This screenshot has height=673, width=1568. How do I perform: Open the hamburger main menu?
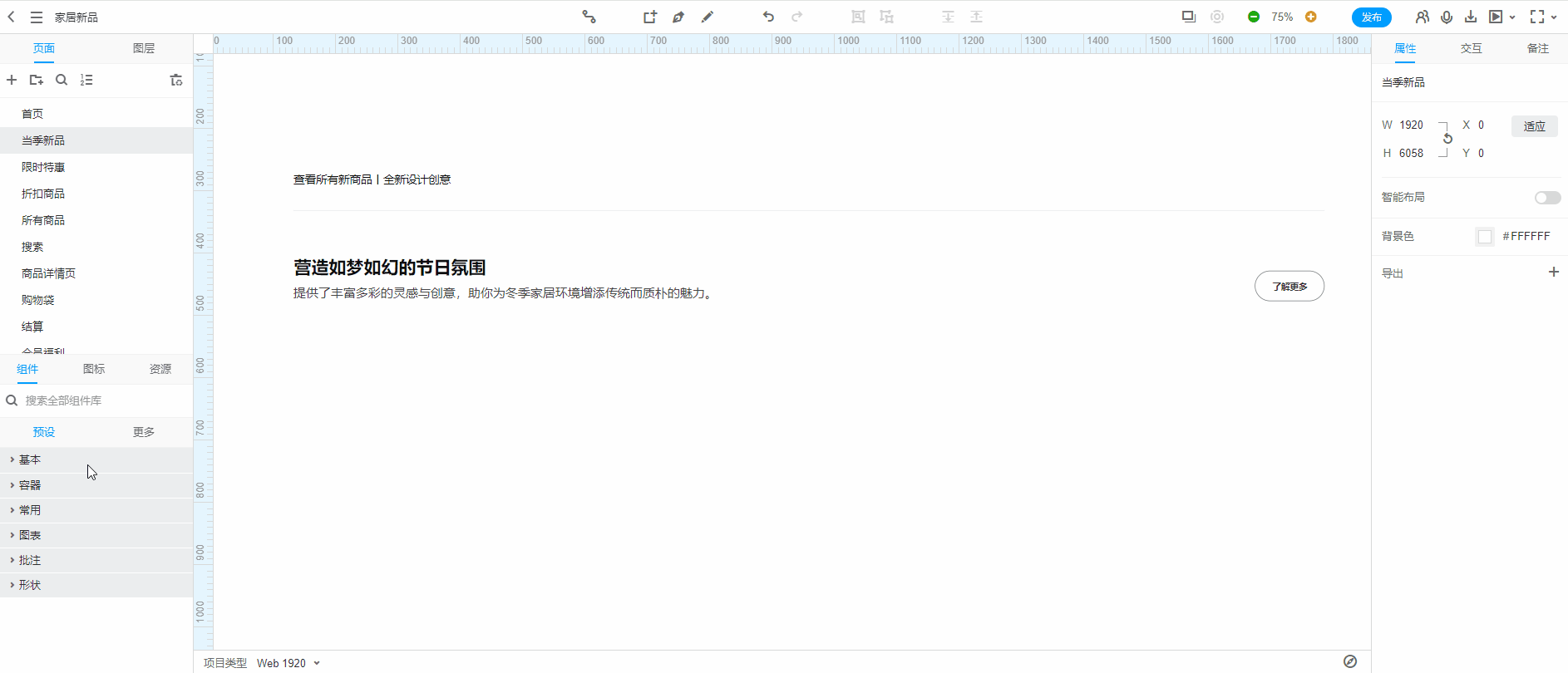[x=37, y=17]
